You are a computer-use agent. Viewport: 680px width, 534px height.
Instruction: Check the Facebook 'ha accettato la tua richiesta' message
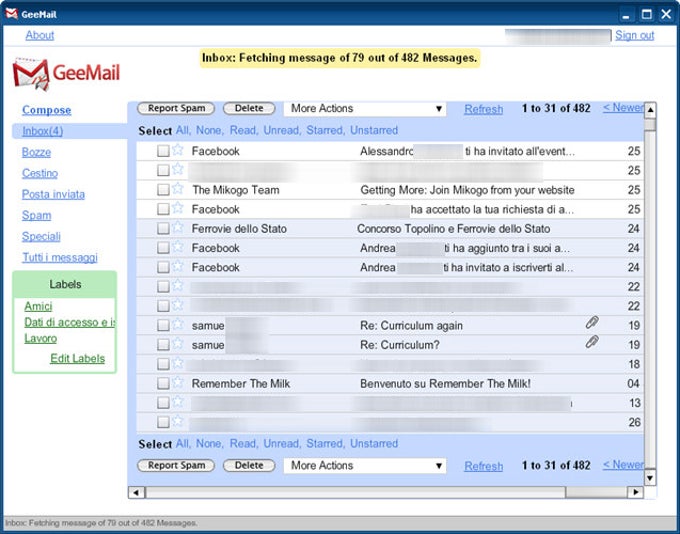[x=163, y=209]
